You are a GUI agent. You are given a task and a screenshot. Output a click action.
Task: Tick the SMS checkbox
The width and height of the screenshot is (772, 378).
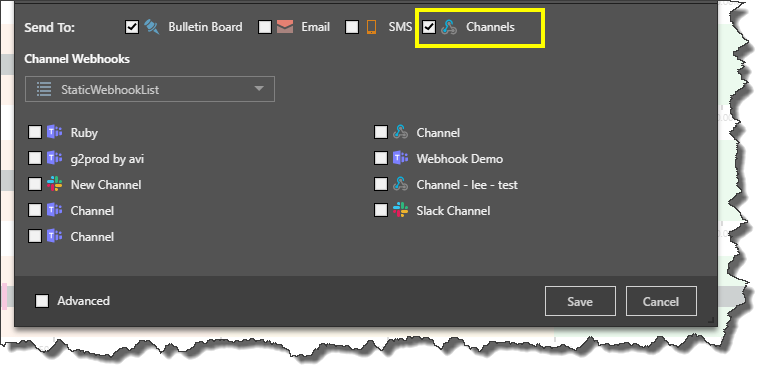pyautogui.click(x=352, y=27)
